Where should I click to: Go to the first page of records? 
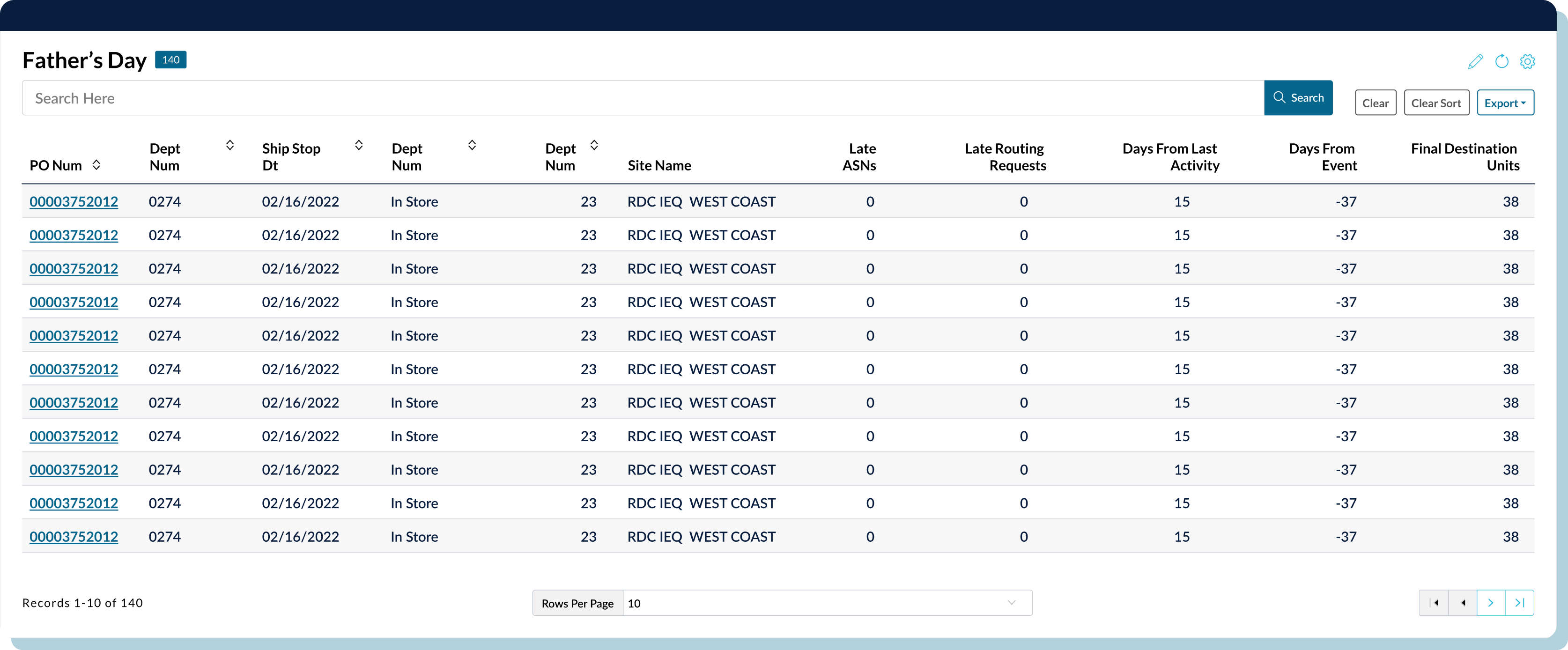pyautogui.click(x=1434, y=603)
